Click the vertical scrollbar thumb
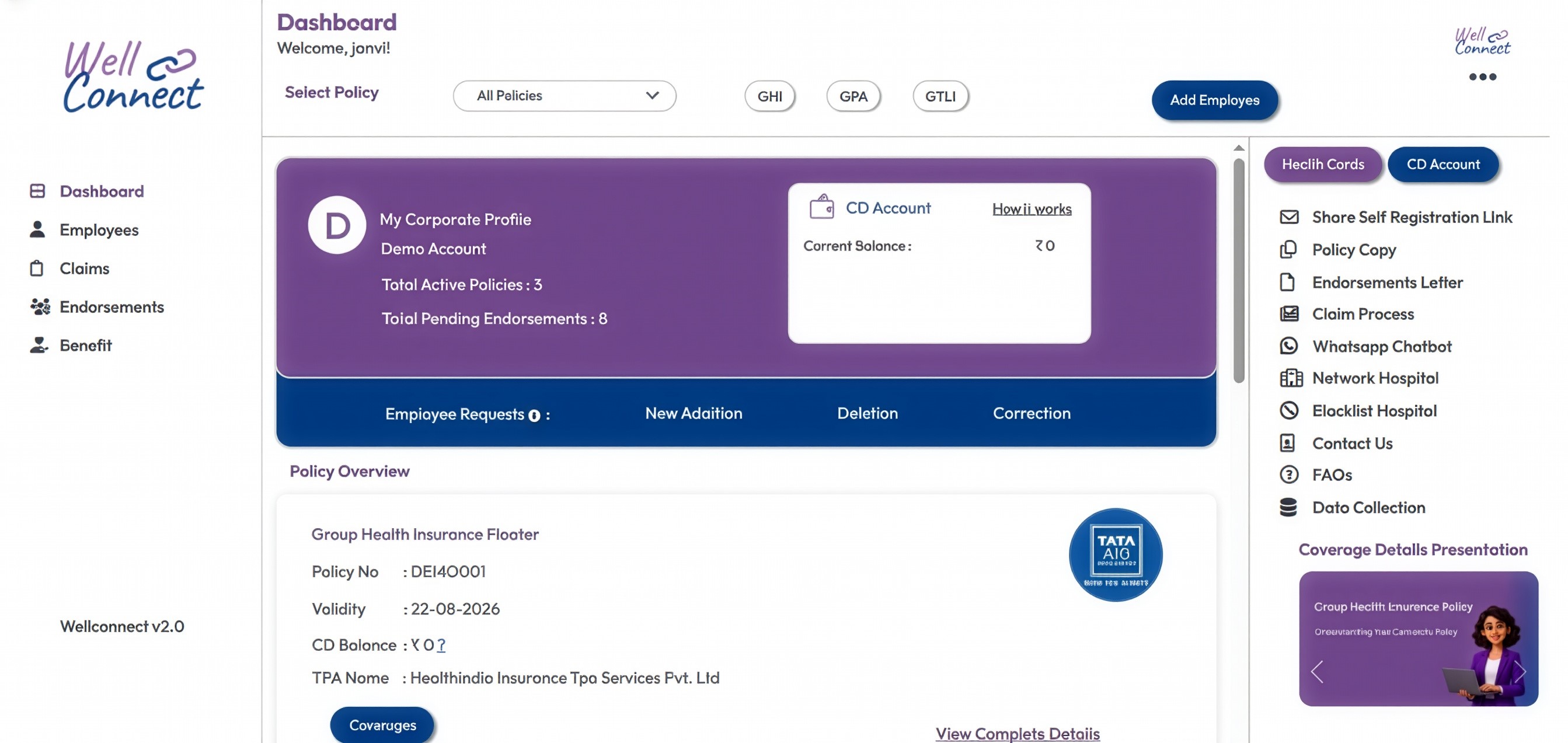This screenshot has height=743, width=1568. (1239, 270)
